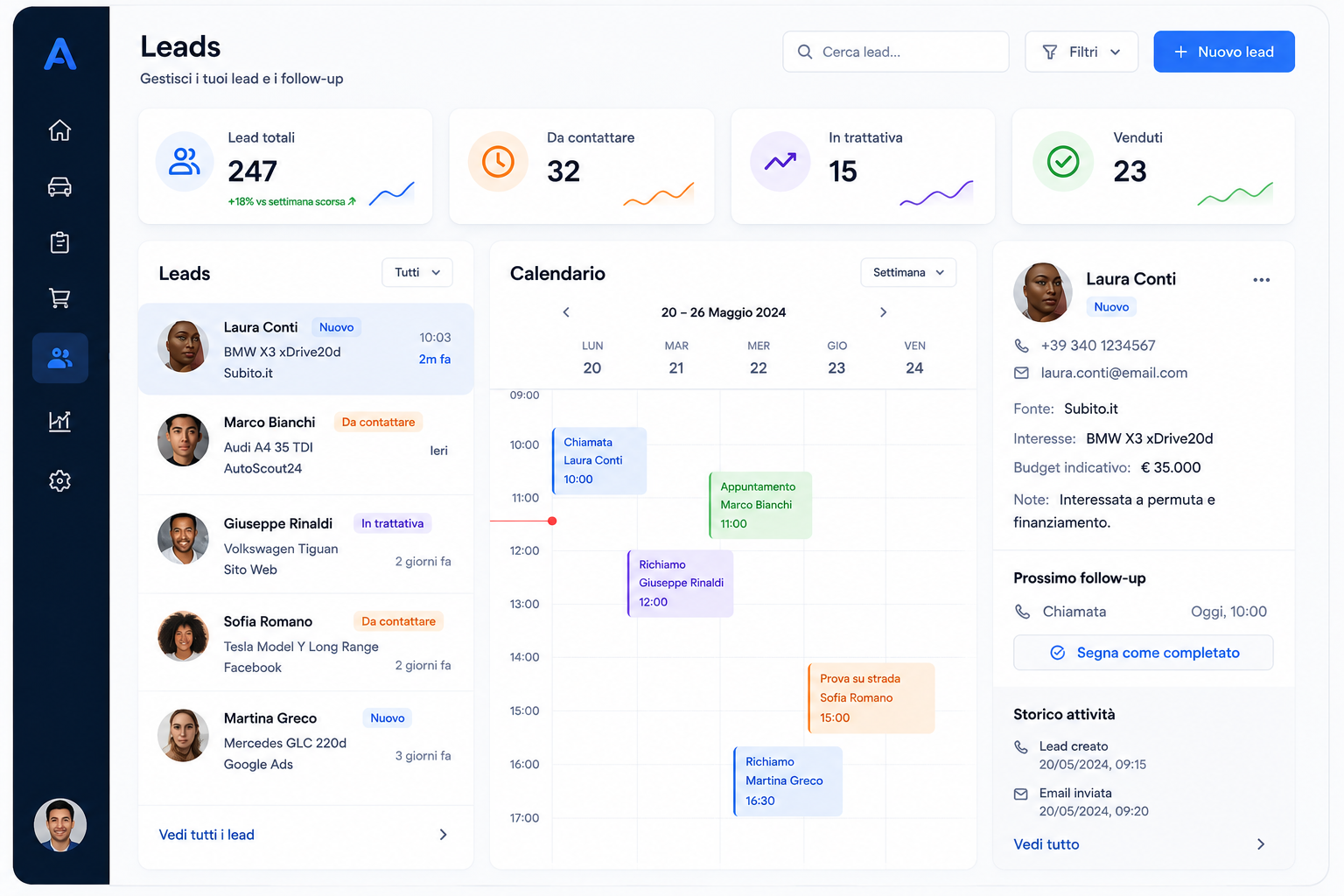1344x896 pixels.
Task: Click the Da contattare clock icon
Action: pos(498,162)
